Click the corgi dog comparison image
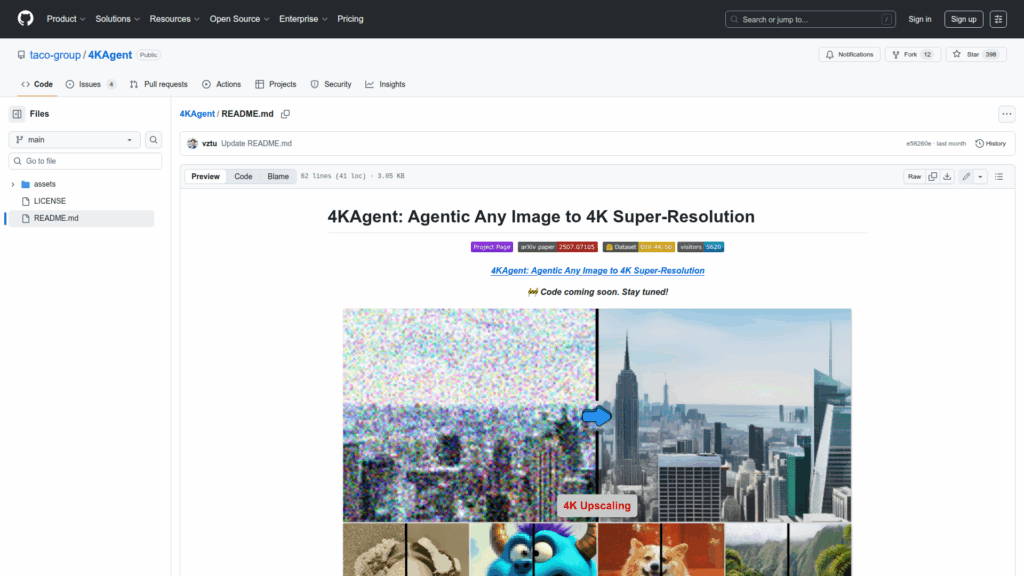This screenshot has height=576, width=1024. point(661,549)
